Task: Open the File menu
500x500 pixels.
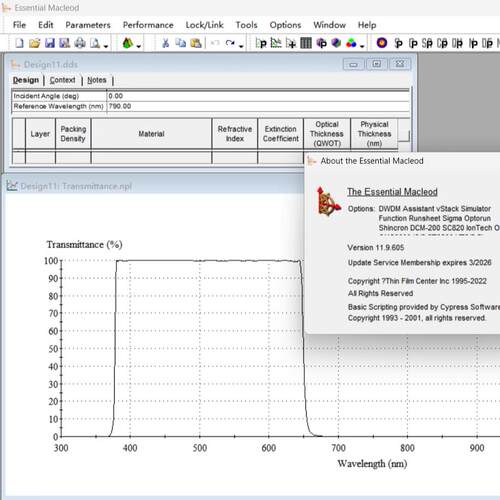Action: 19,25
